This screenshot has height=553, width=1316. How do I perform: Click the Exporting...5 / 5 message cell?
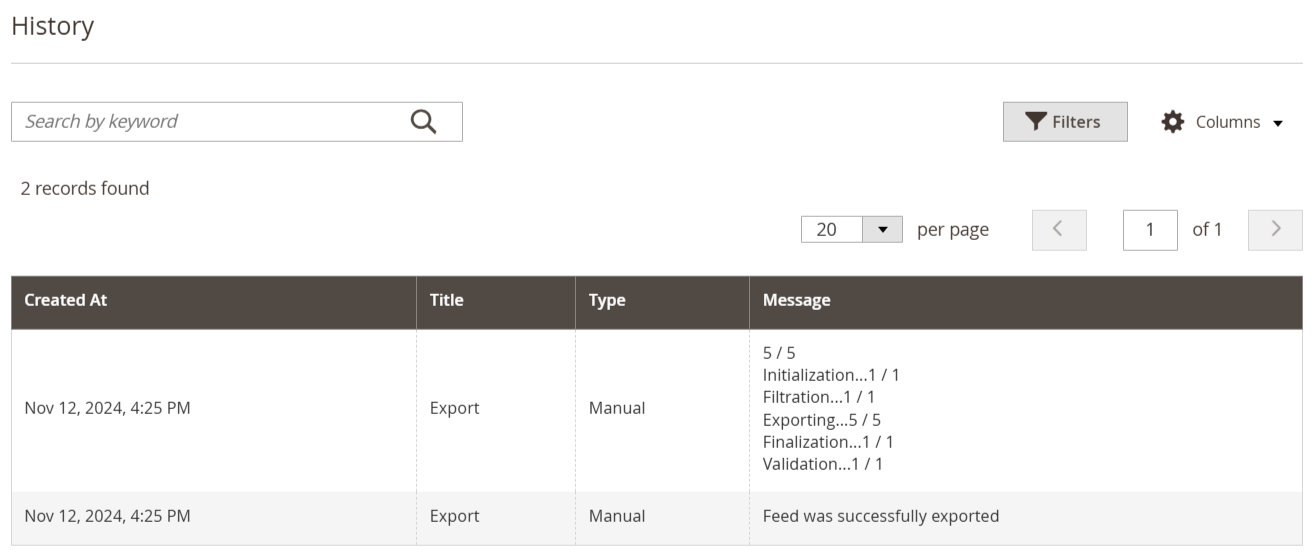822,420
